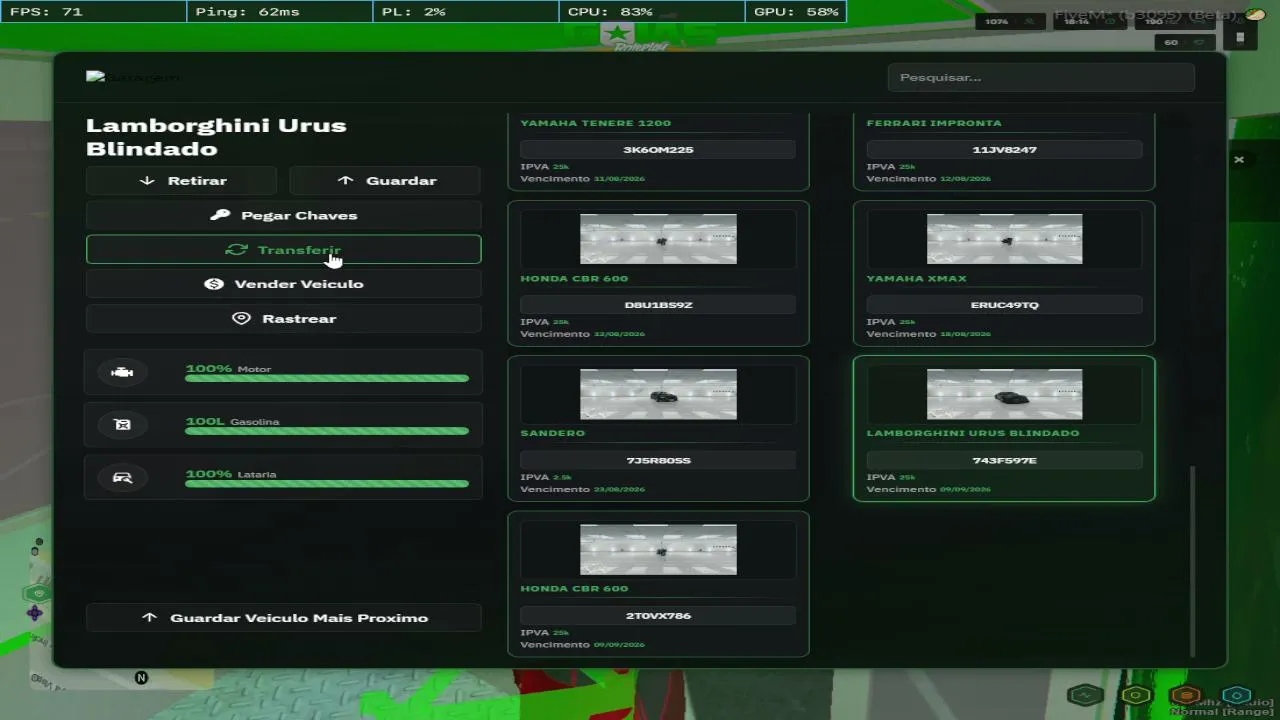Viewport: 1280px width, 720px height.
Task: Click the engine icon beside Motor
Action: (x=122, y=372)
